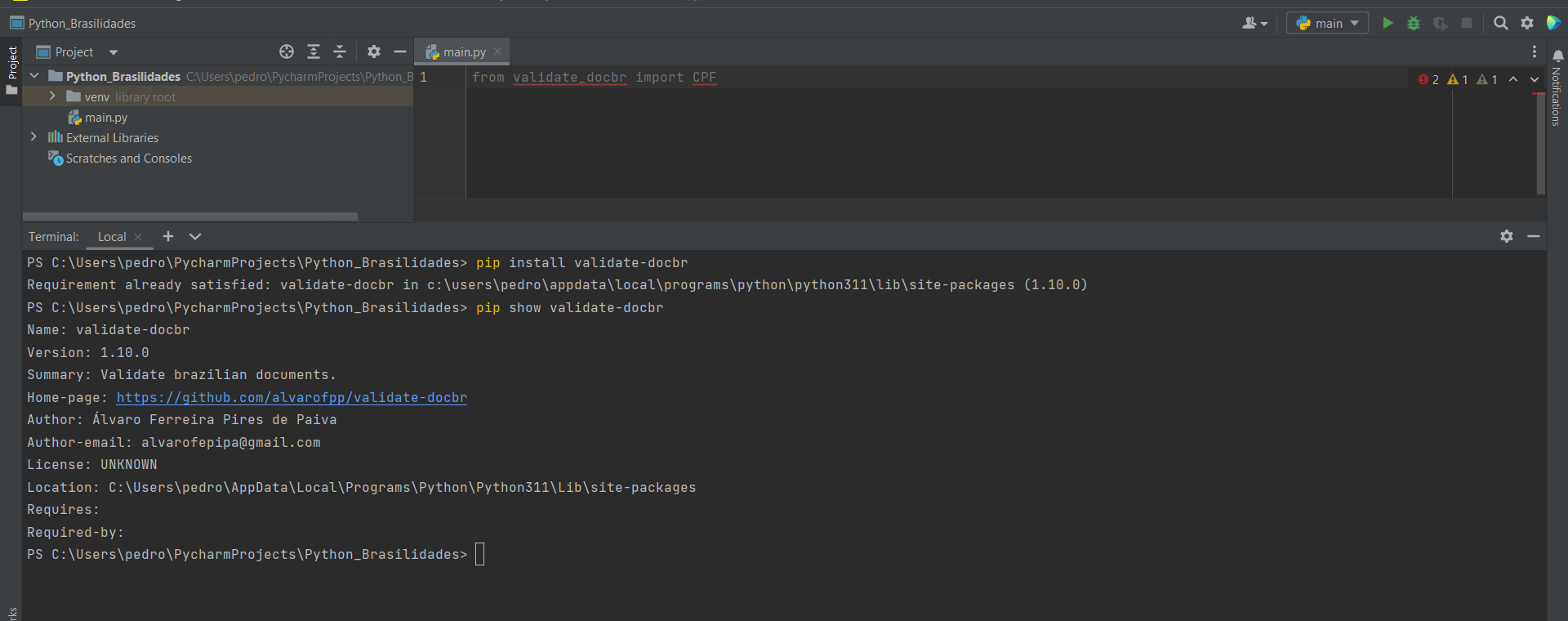Open Search Everywhere magnifier icon
1568x621 pixels.
pos(1500,23)
